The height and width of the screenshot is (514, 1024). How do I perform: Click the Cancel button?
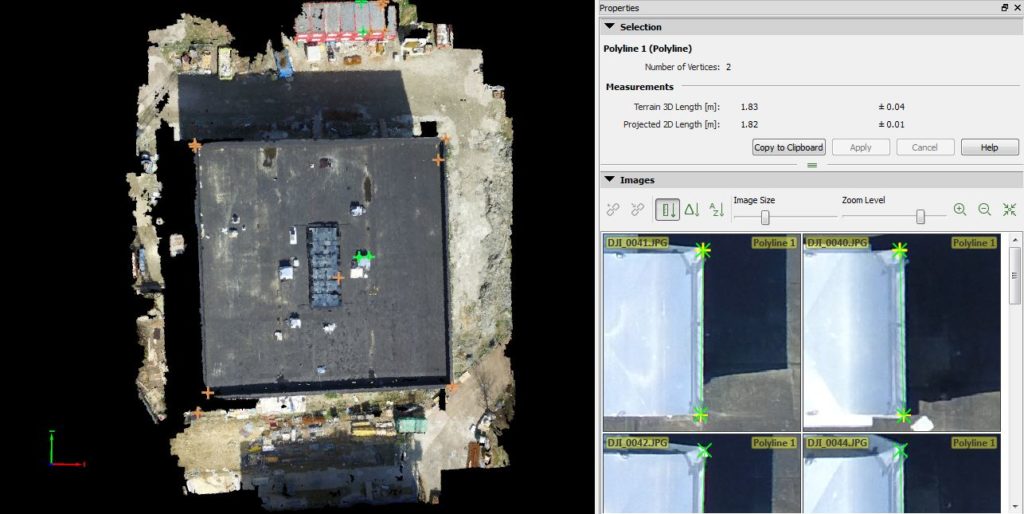tap(925, 147)
